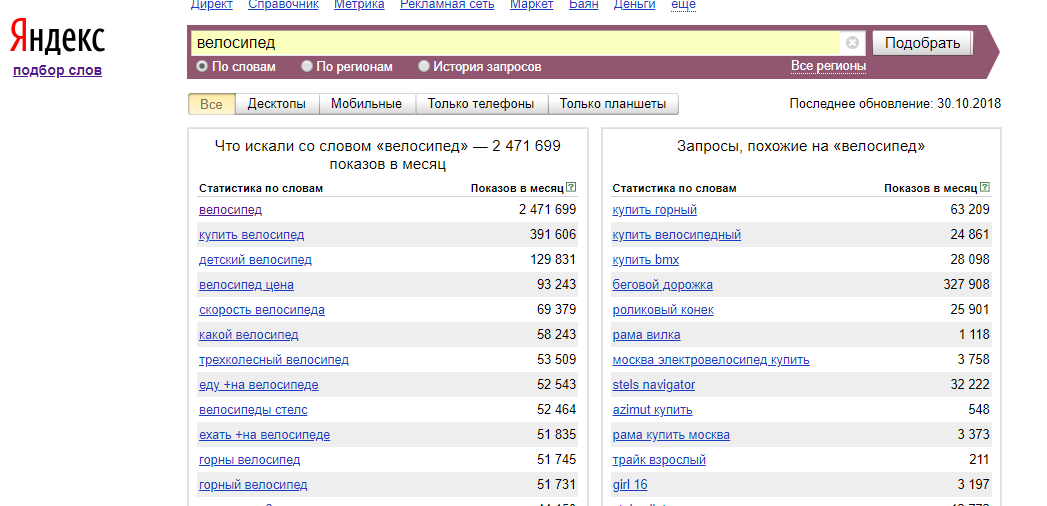
Task: Open 'Директ' in the top menu
Action: tap(212, 5)
